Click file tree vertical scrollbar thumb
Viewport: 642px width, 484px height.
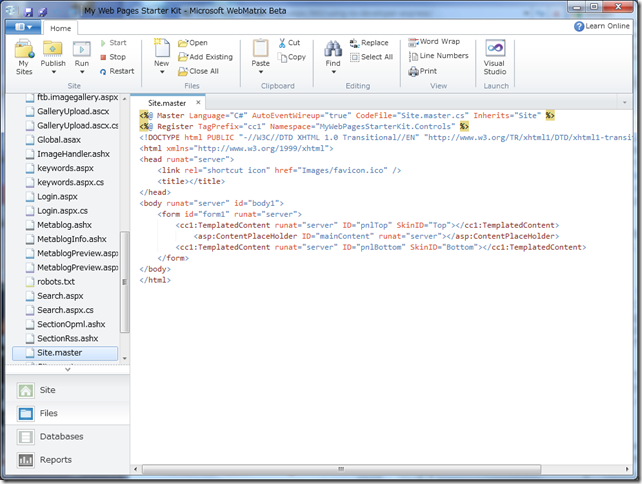click(124, 282)
